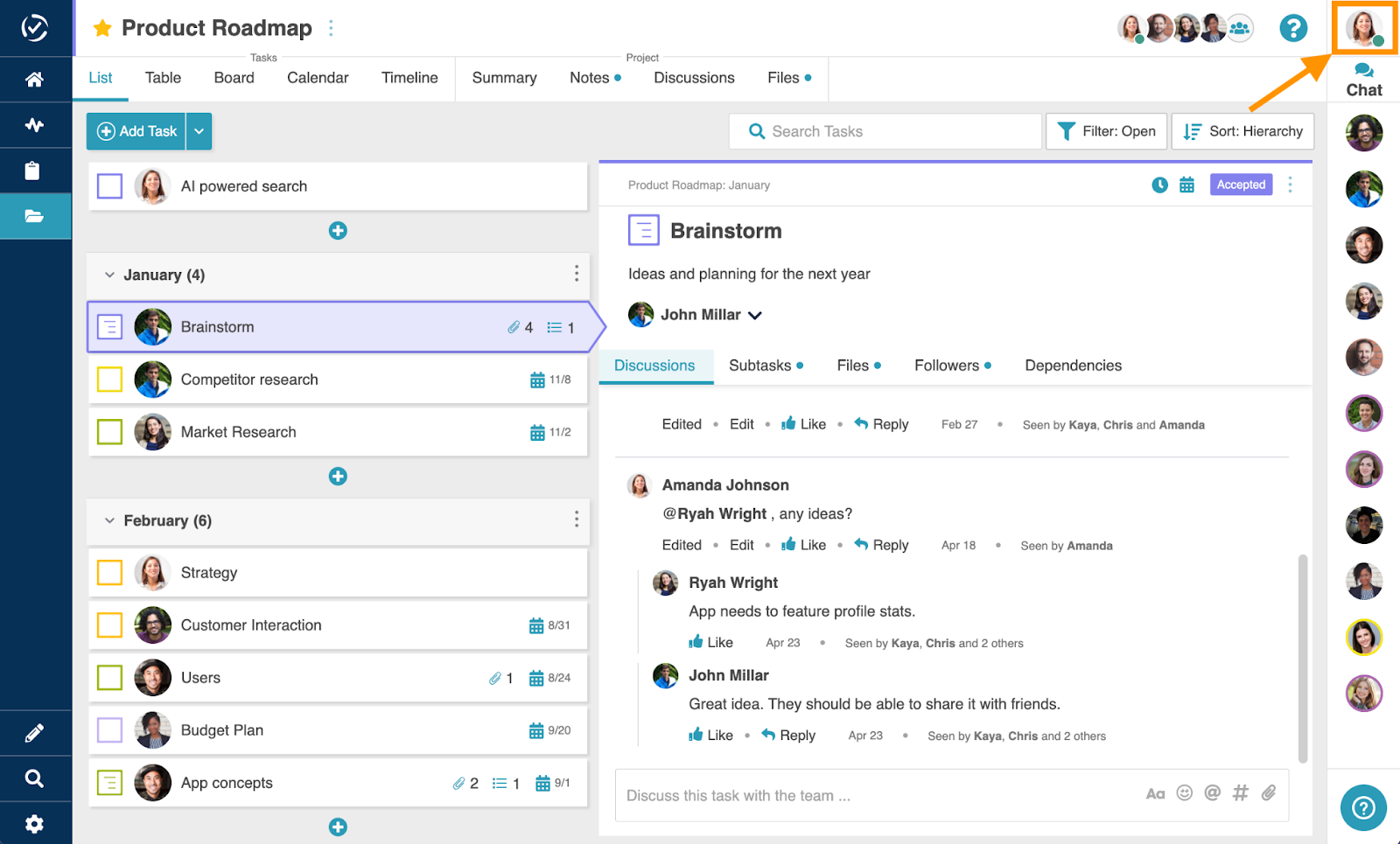Check the Budget Plan task checkbox

109,730
